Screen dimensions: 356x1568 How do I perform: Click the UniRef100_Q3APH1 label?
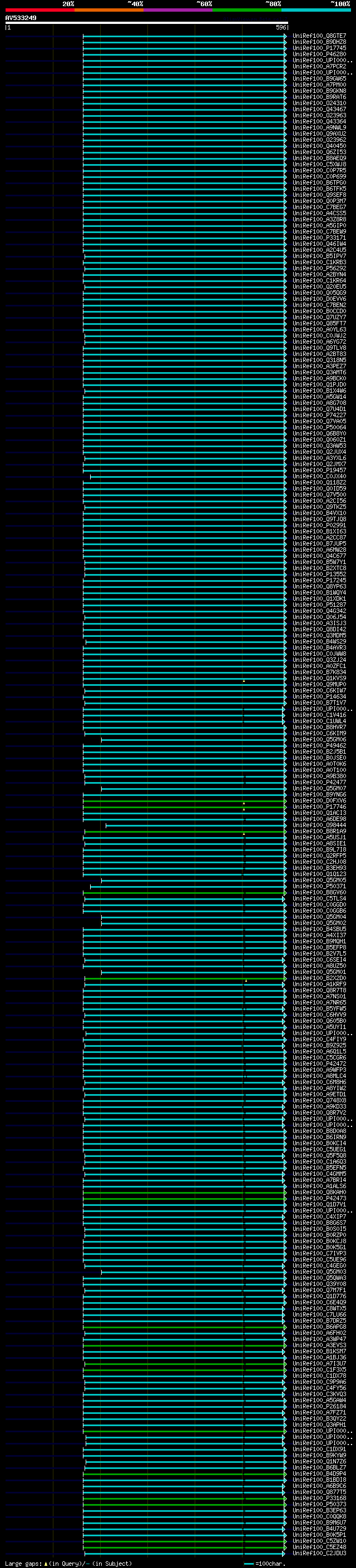(x=319, y=1425)
